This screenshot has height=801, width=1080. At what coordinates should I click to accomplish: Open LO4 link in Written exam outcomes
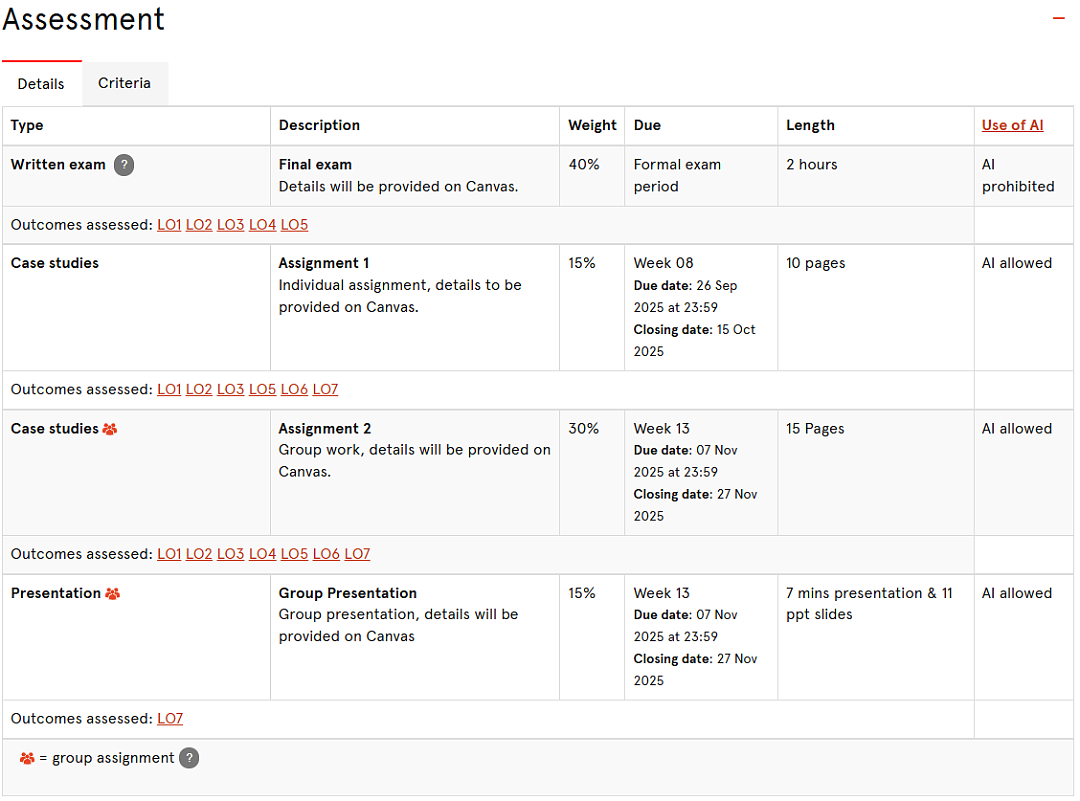(x=262, y=225)
